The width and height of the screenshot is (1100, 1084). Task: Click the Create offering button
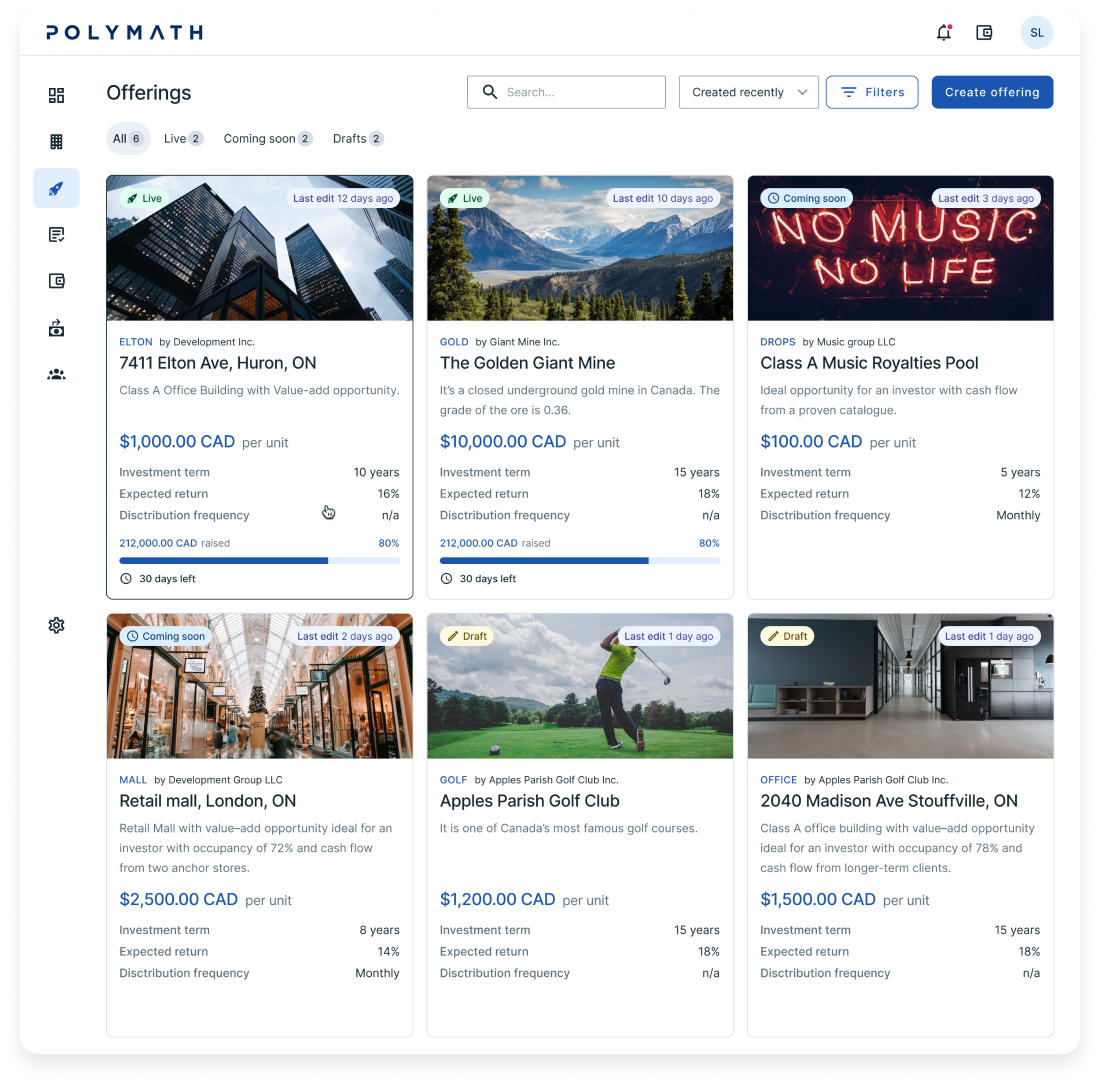pyautogui.click(x=992, y=92)
